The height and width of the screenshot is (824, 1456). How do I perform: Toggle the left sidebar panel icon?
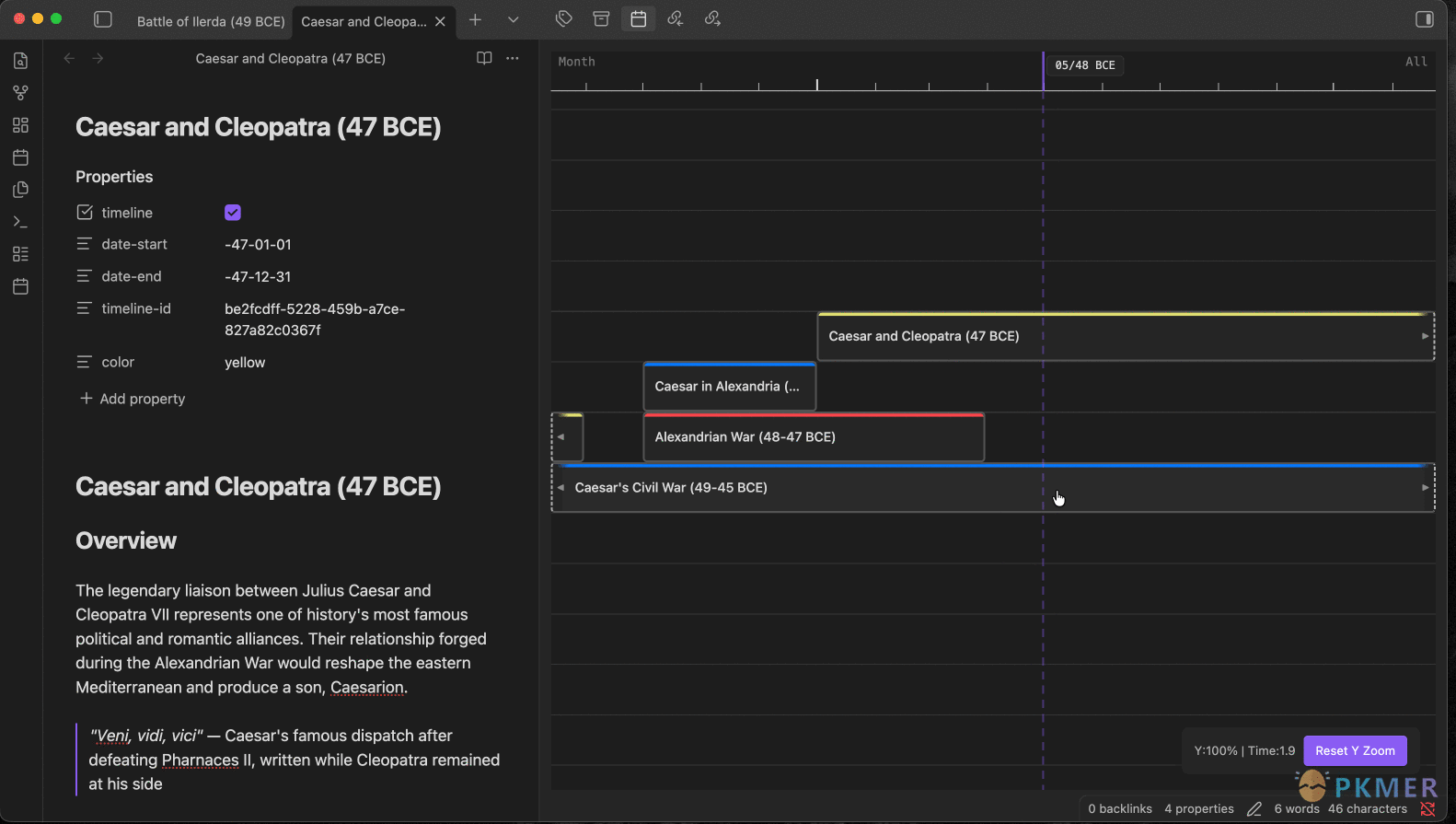pos(103,19)
